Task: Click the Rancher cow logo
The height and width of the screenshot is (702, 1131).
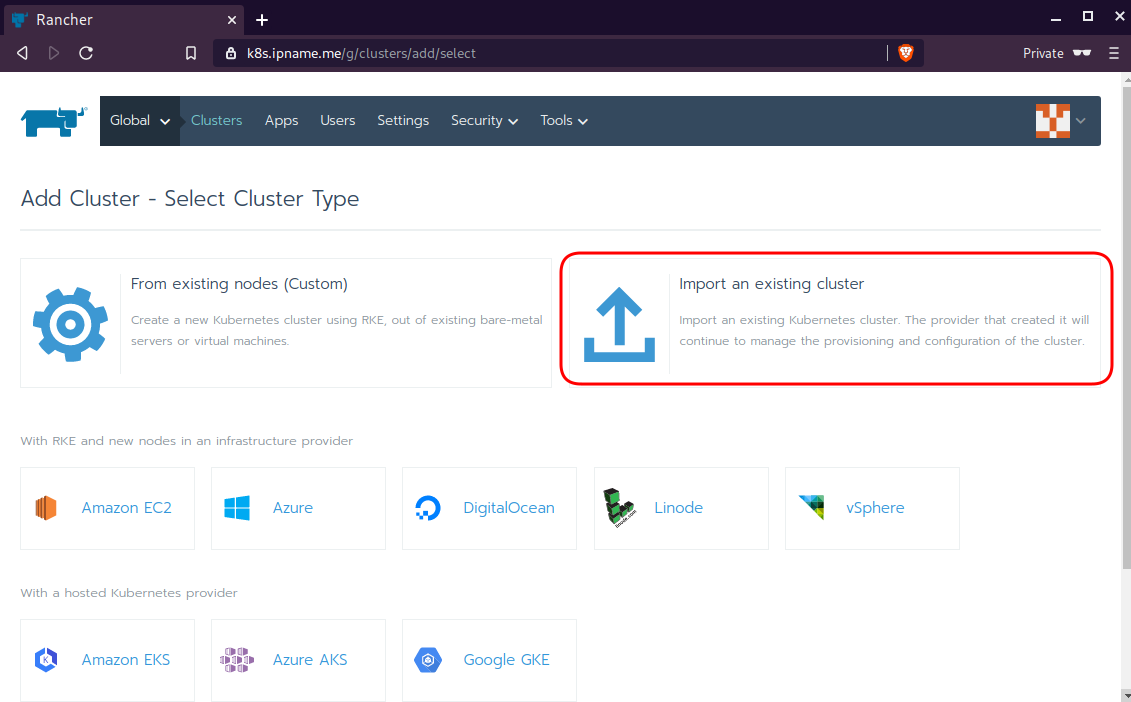Action: click(53, 121)
